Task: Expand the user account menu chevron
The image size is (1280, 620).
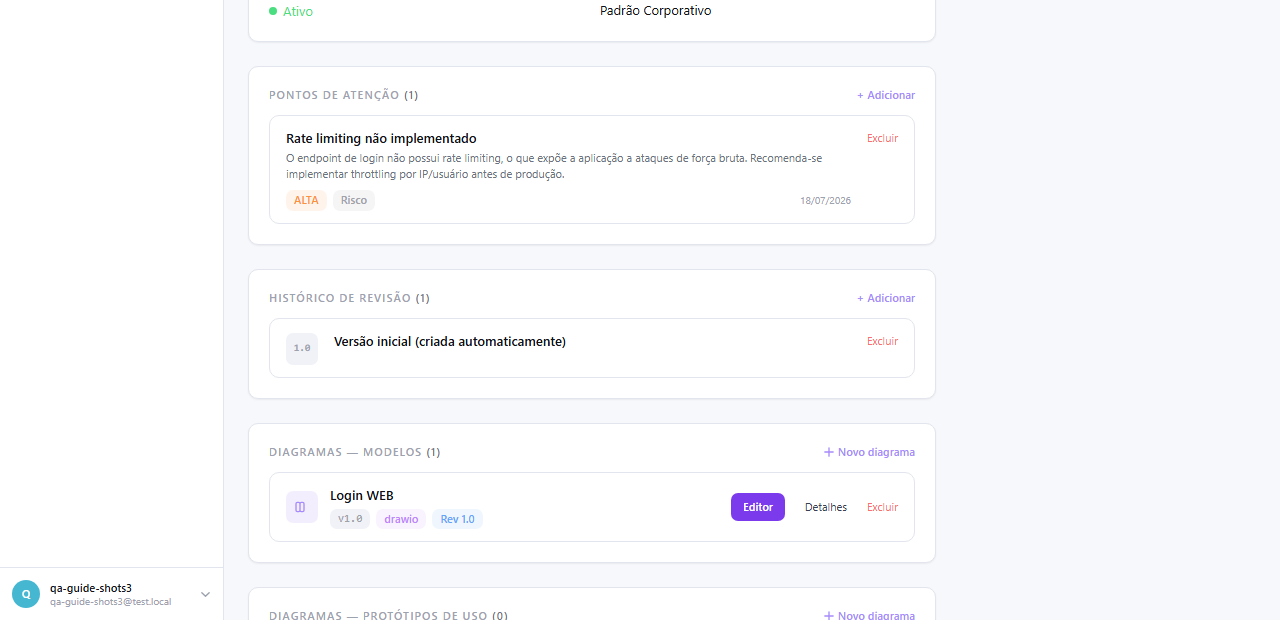Action: point(205,594)
